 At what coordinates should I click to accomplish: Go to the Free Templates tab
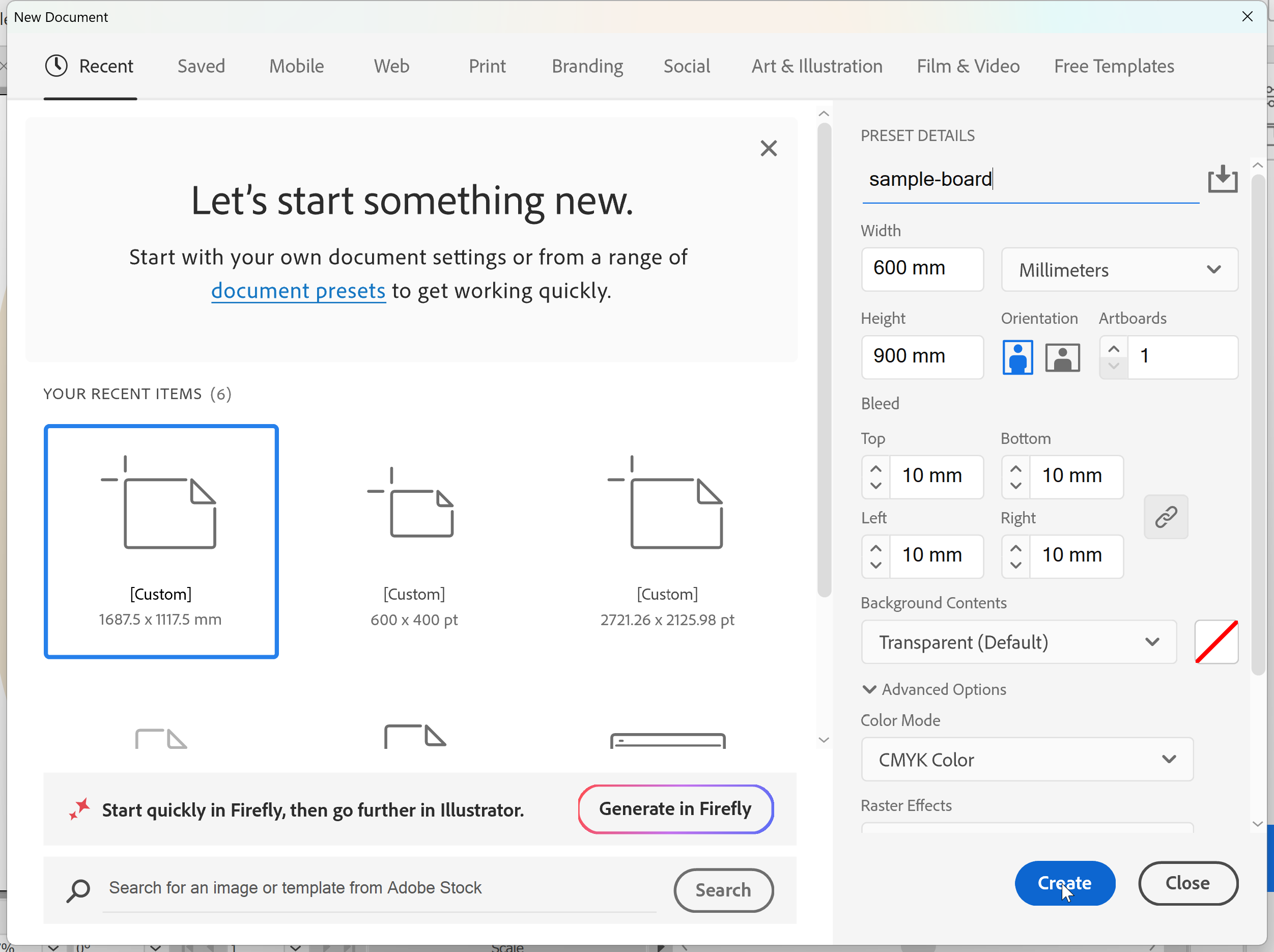pyautogui.click(x=1114, y=66)
